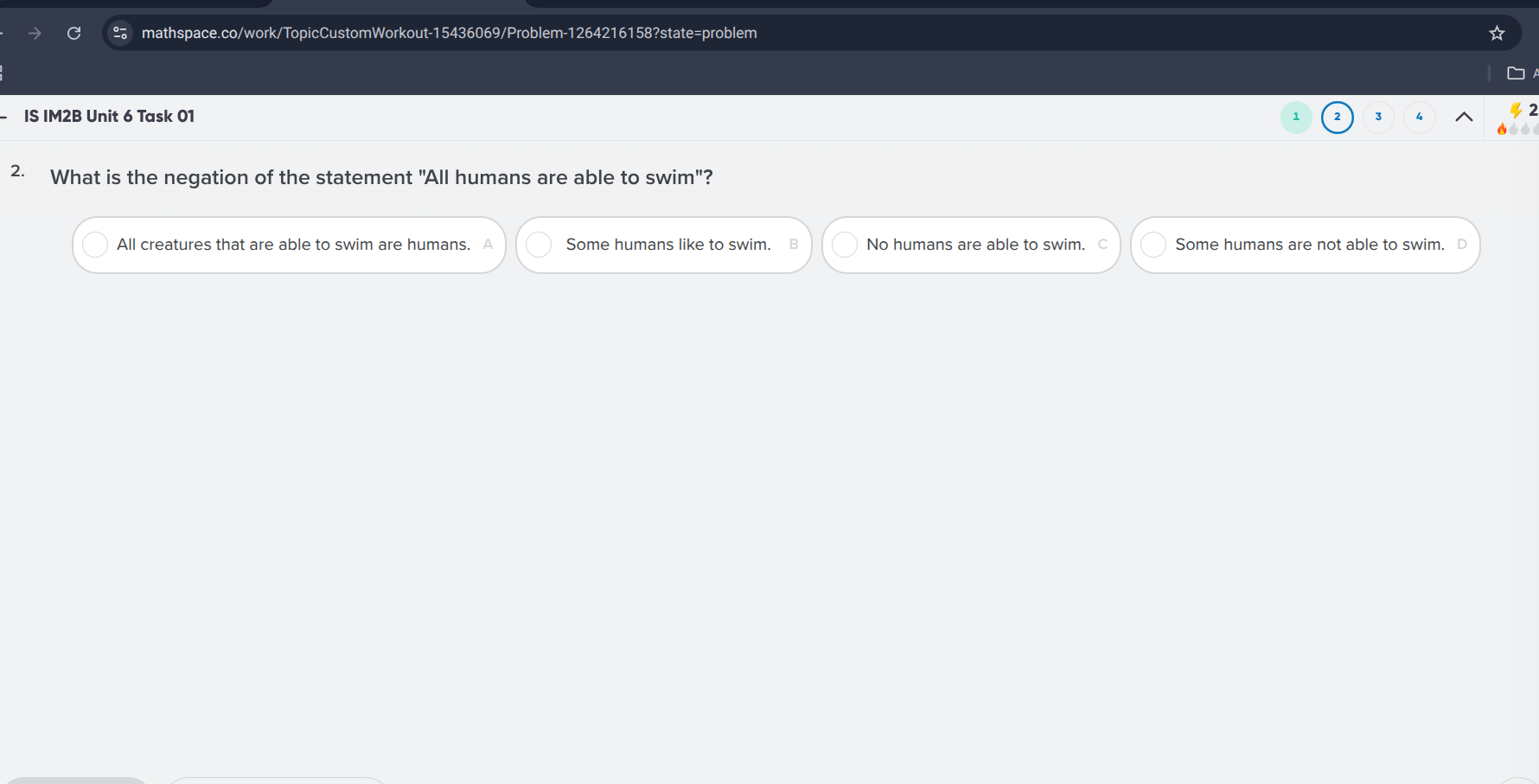Reload the Mathspace page
Image resolution: width=1539 pixels, height=784 pixels.
pos(74,33)
